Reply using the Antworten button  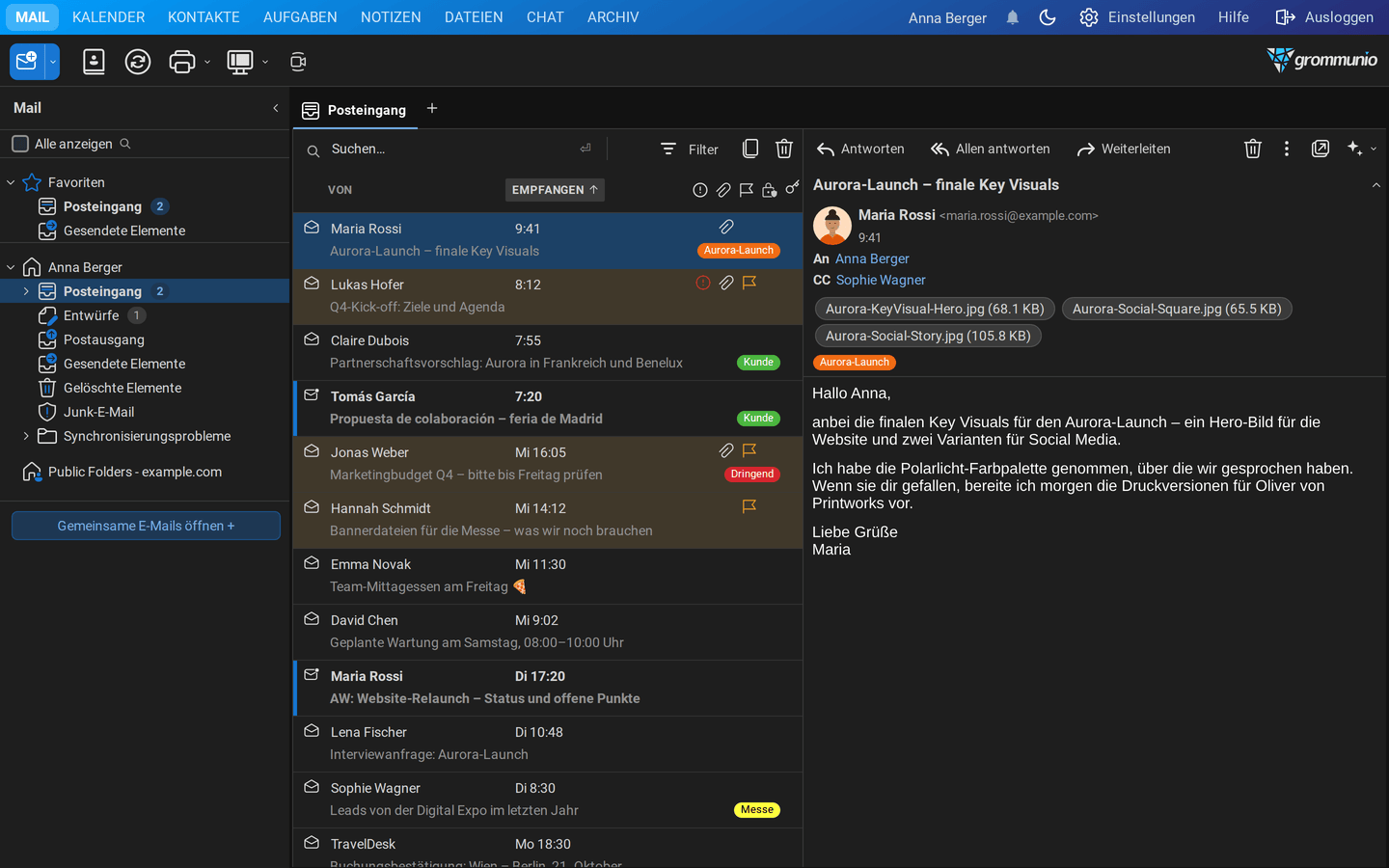pos(860,149)
